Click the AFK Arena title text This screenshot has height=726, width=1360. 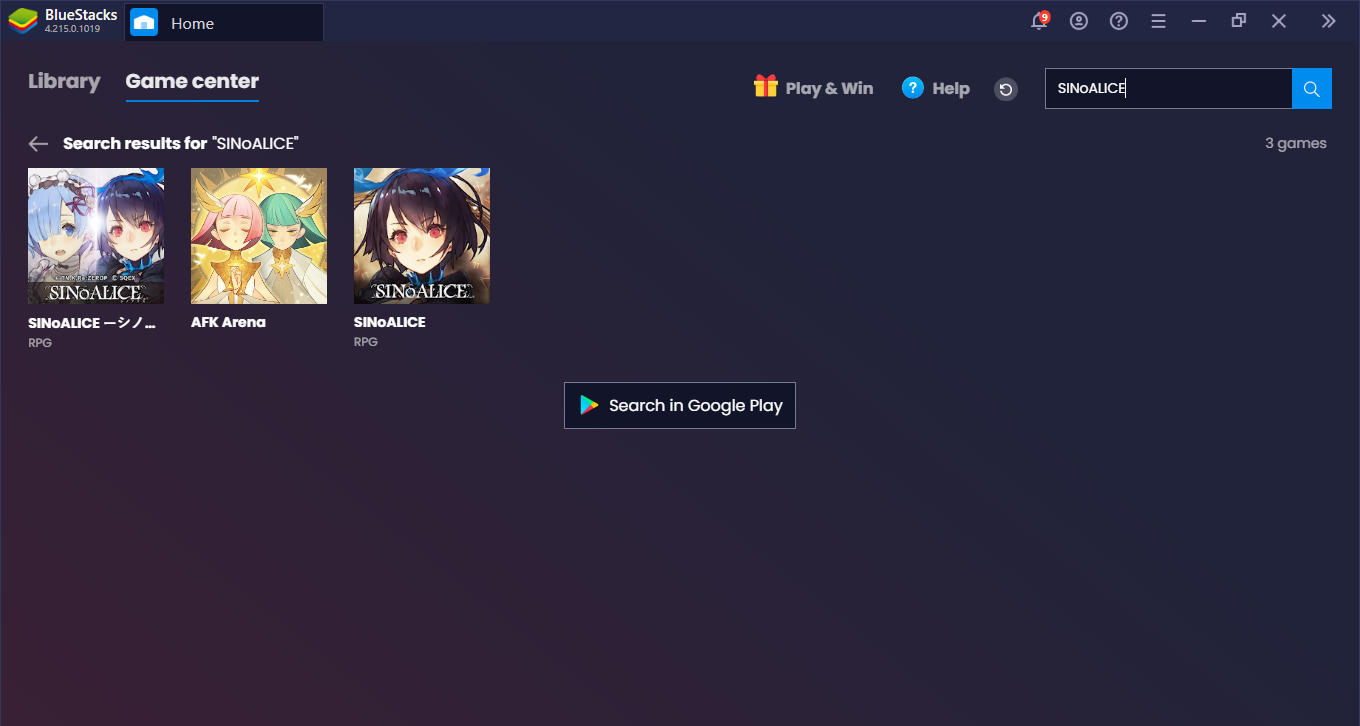(x=228, y=322)
